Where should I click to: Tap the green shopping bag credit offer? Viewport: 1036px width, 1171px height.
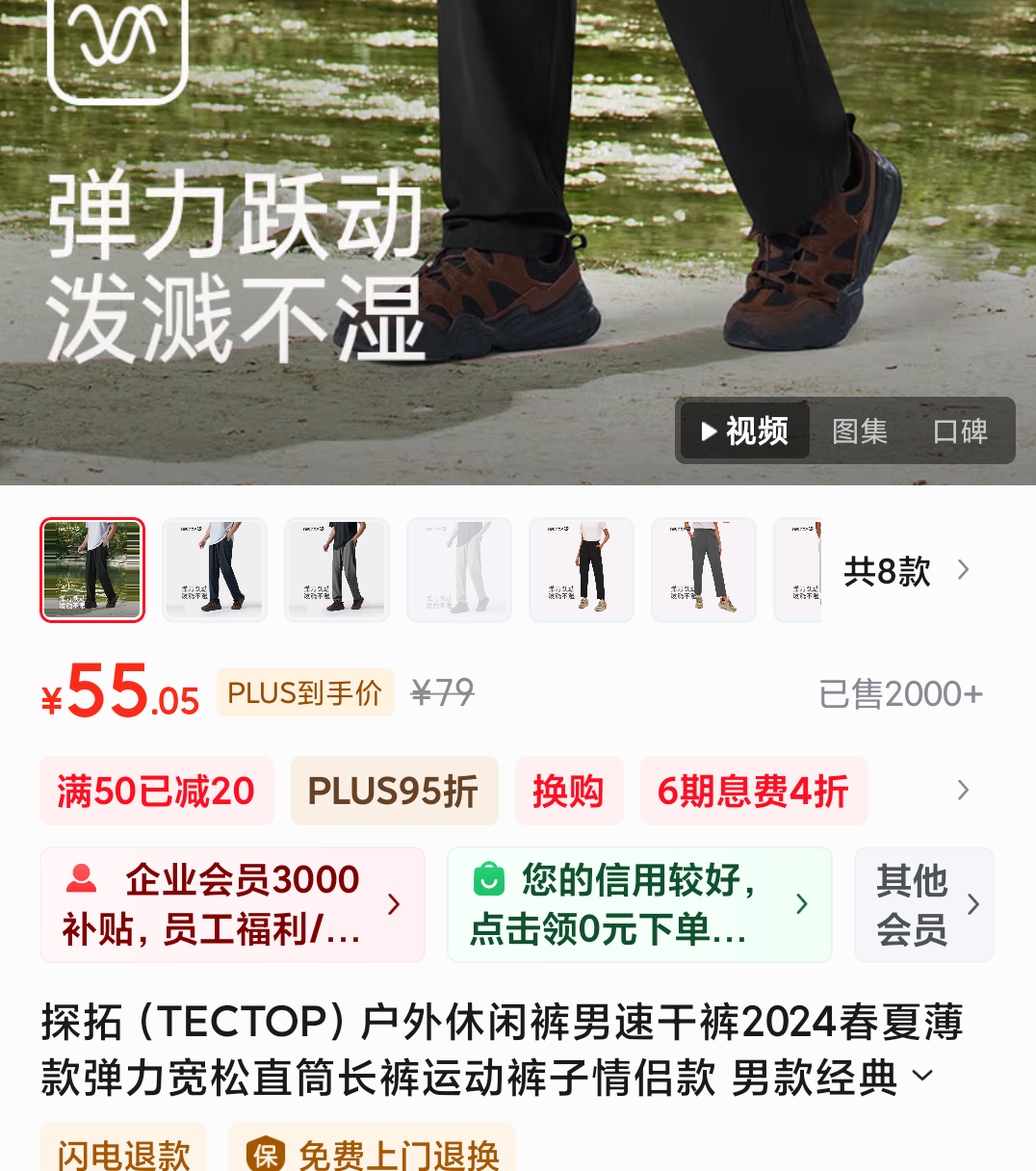click(639, 904)
